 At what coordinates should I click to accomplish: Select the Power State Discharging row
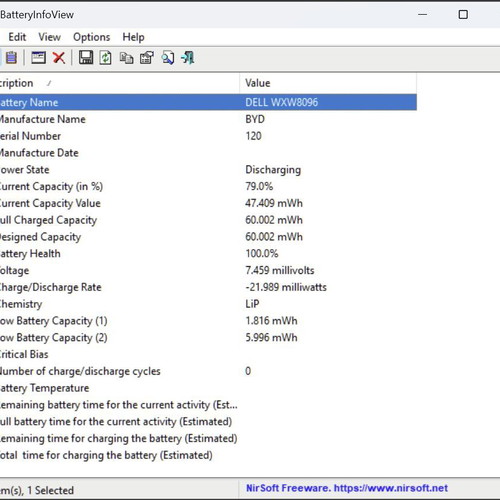pos(208,170)
